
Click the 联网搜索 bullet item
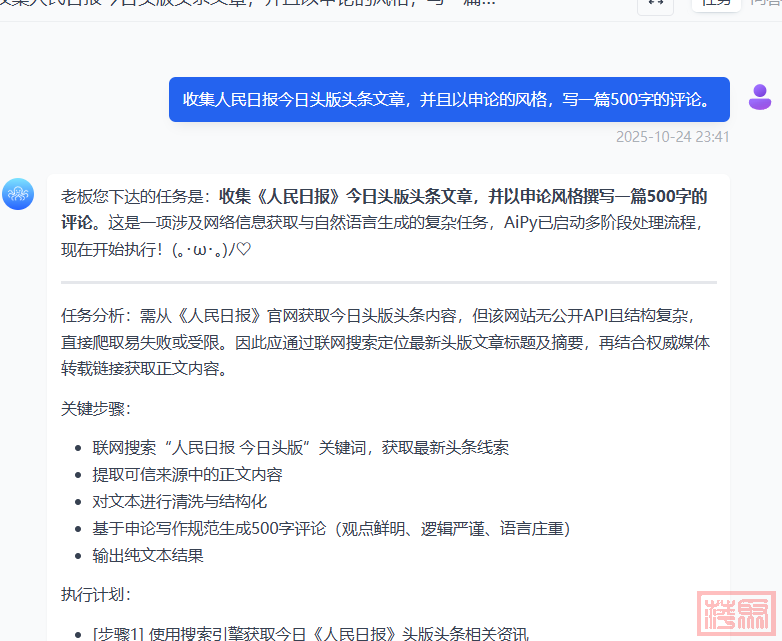pos(300,447)
